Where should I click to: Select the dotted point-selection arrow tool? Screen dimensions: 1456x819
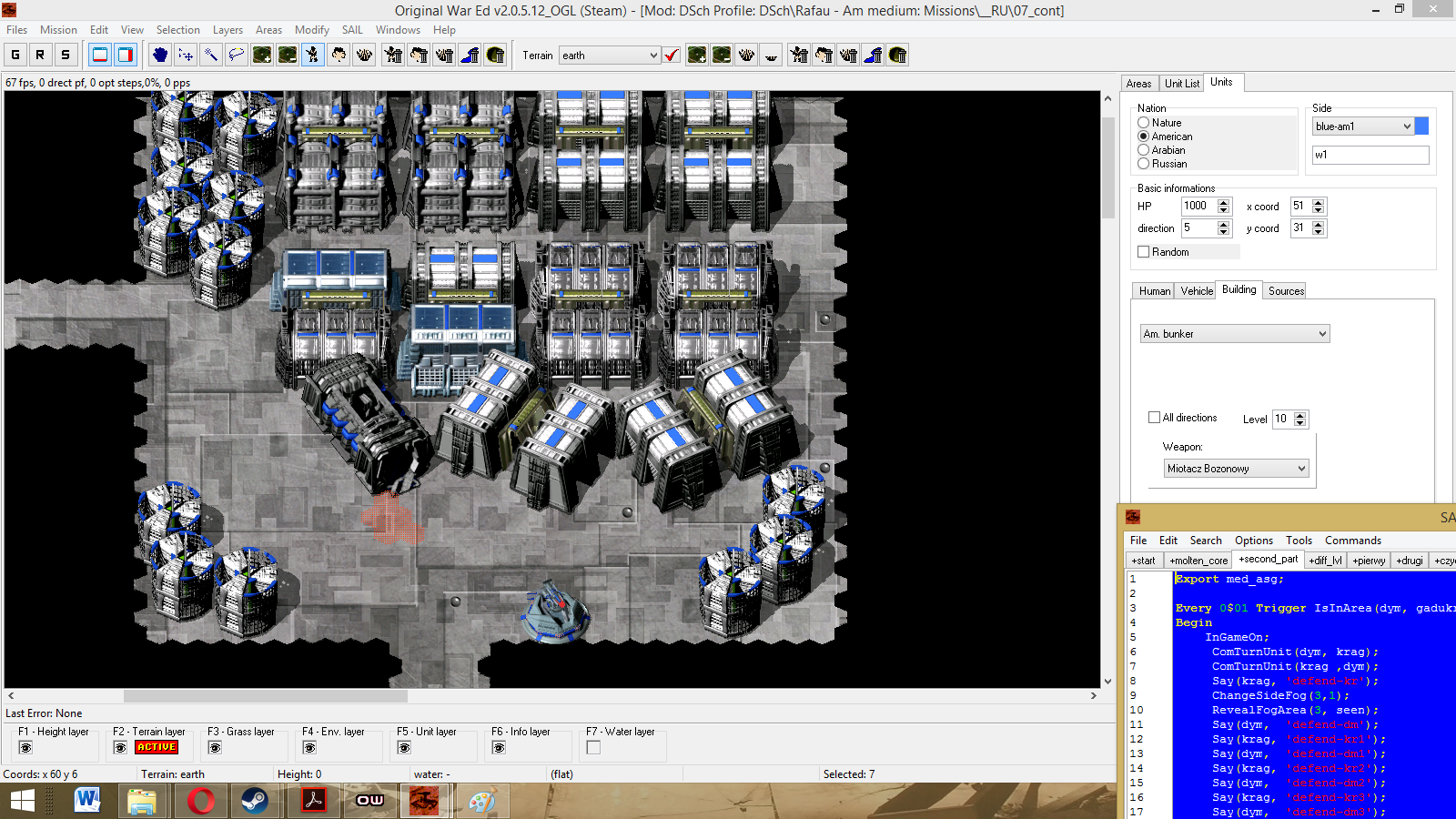pyautogui.click(x=186, y=55)
